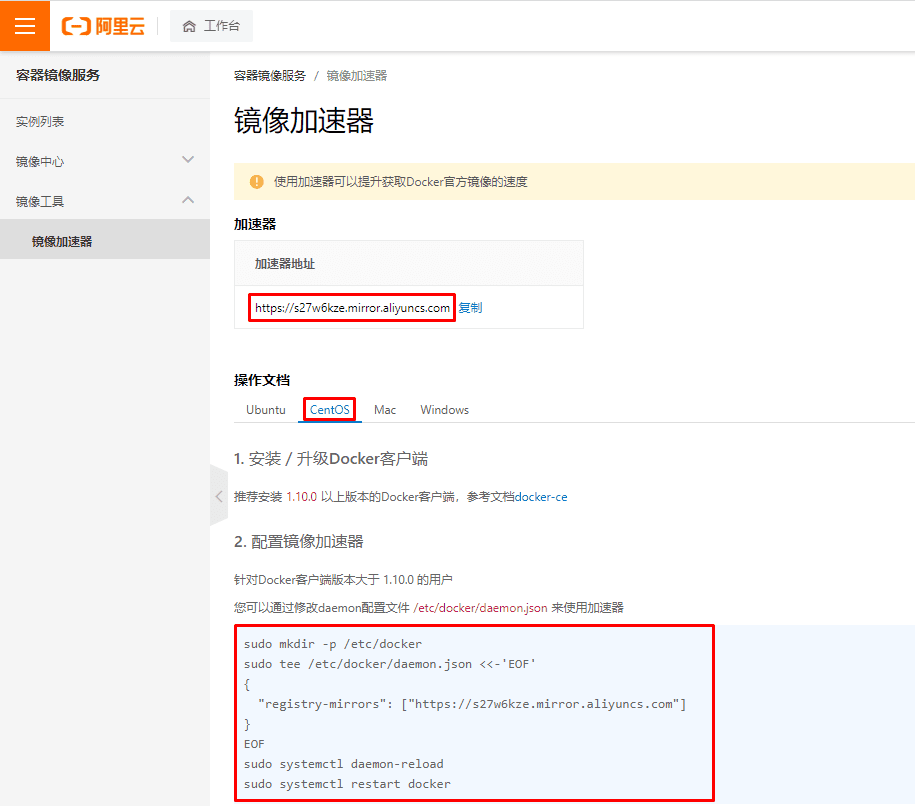
Task: Collapse the 镜像工具 menu chevron
Action: (188, 200)
